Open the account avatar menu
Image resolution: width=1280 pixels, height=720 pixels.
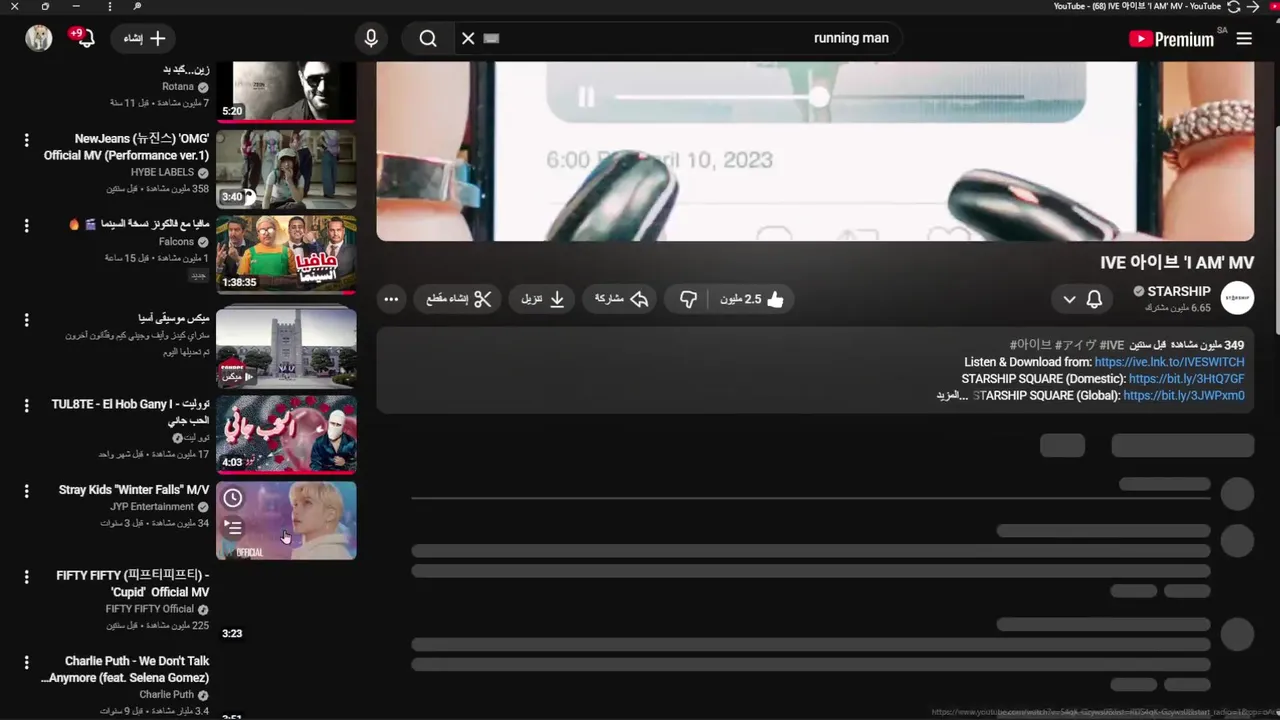39,38
